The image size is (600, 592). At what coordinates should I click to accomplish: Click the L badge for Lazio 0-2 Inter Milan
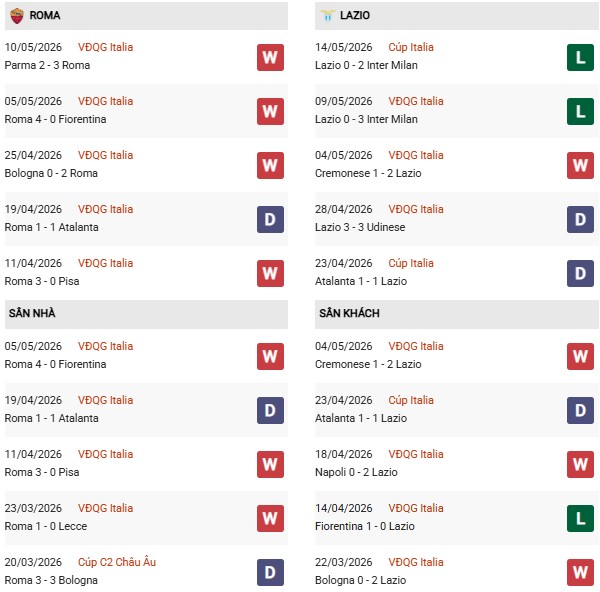tap(580, 57)
